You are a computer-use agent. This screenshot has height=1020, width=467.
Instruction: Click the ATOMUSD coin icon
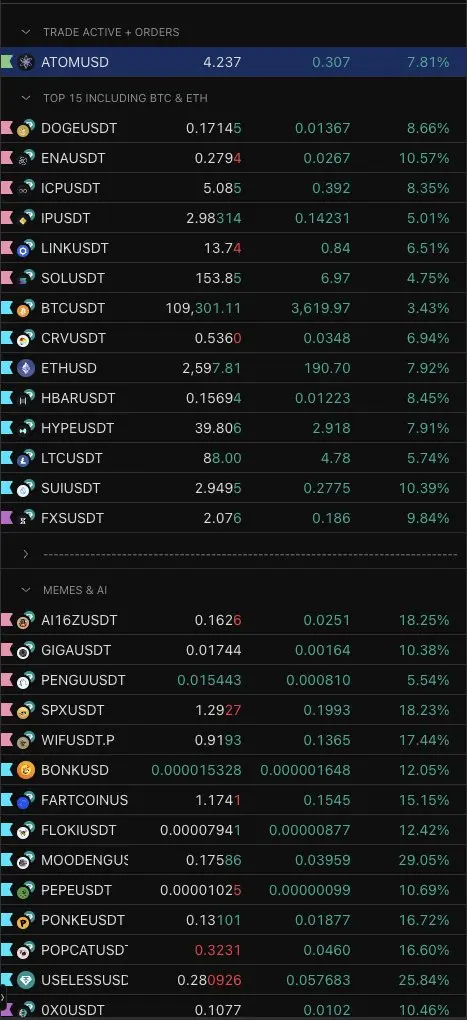point(26,62)
